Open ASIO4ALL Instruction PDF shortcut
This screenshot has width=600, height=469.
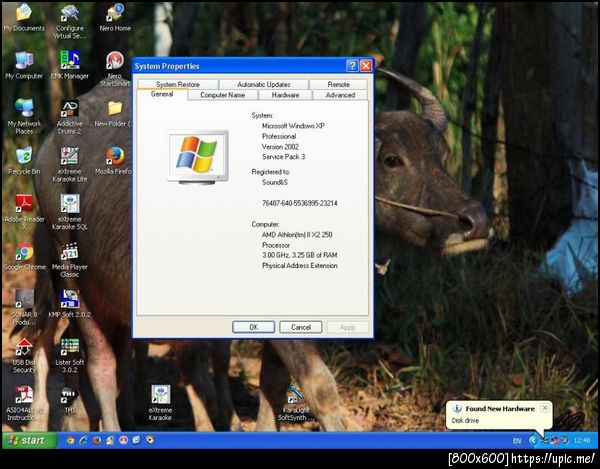tap(24, 403)
